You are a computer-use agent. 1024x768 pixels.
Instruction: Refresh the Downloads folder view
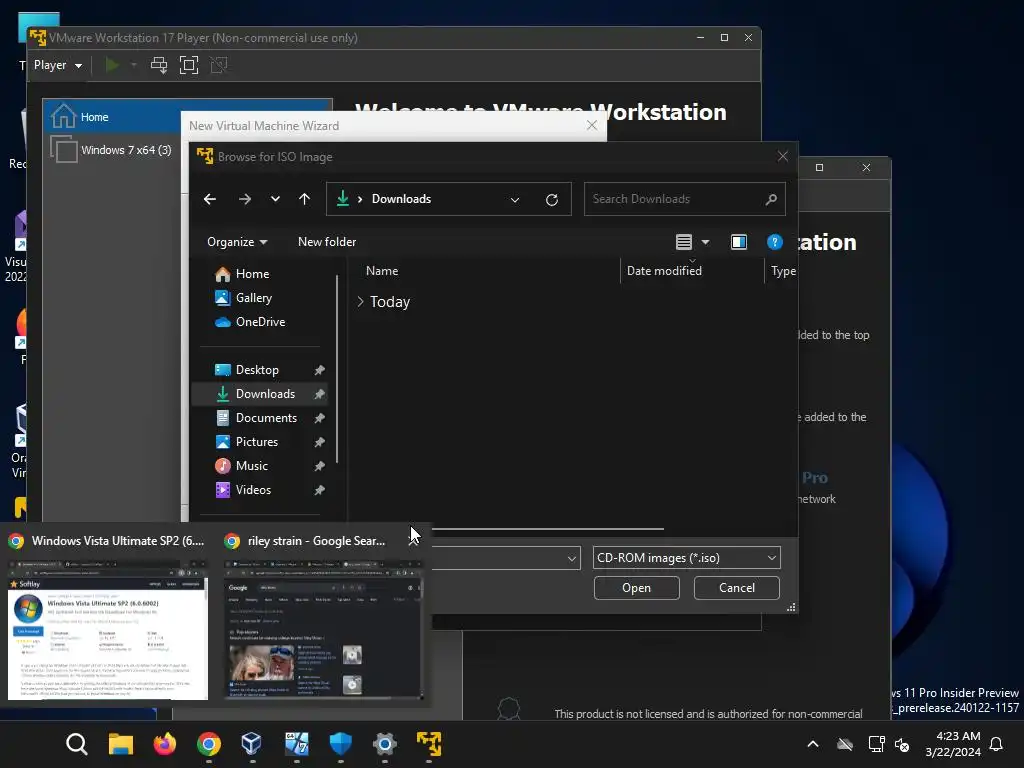point(552,200)
